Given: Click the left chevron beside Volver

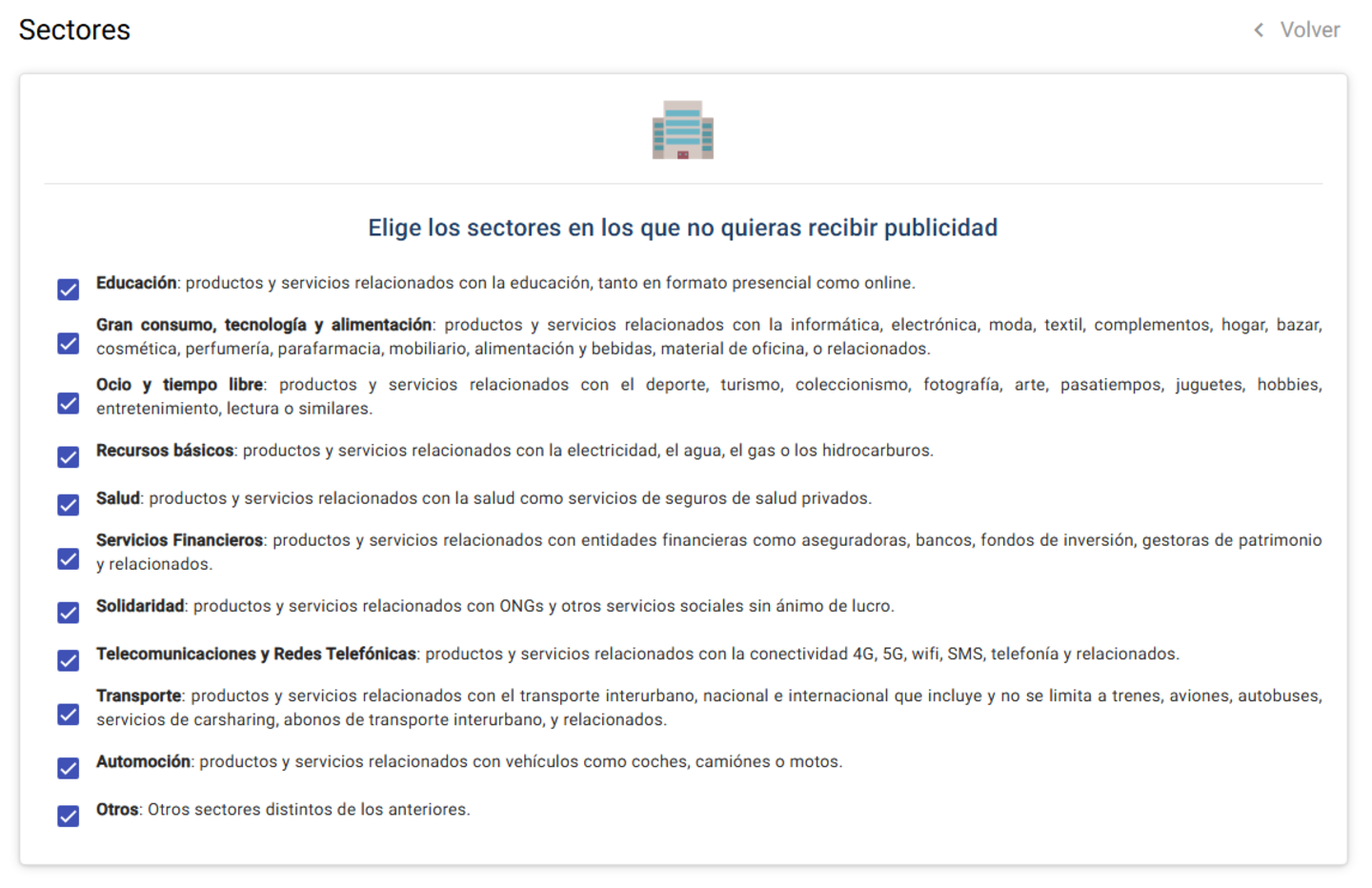Looking at the screenshot, I should (1259, 30).
